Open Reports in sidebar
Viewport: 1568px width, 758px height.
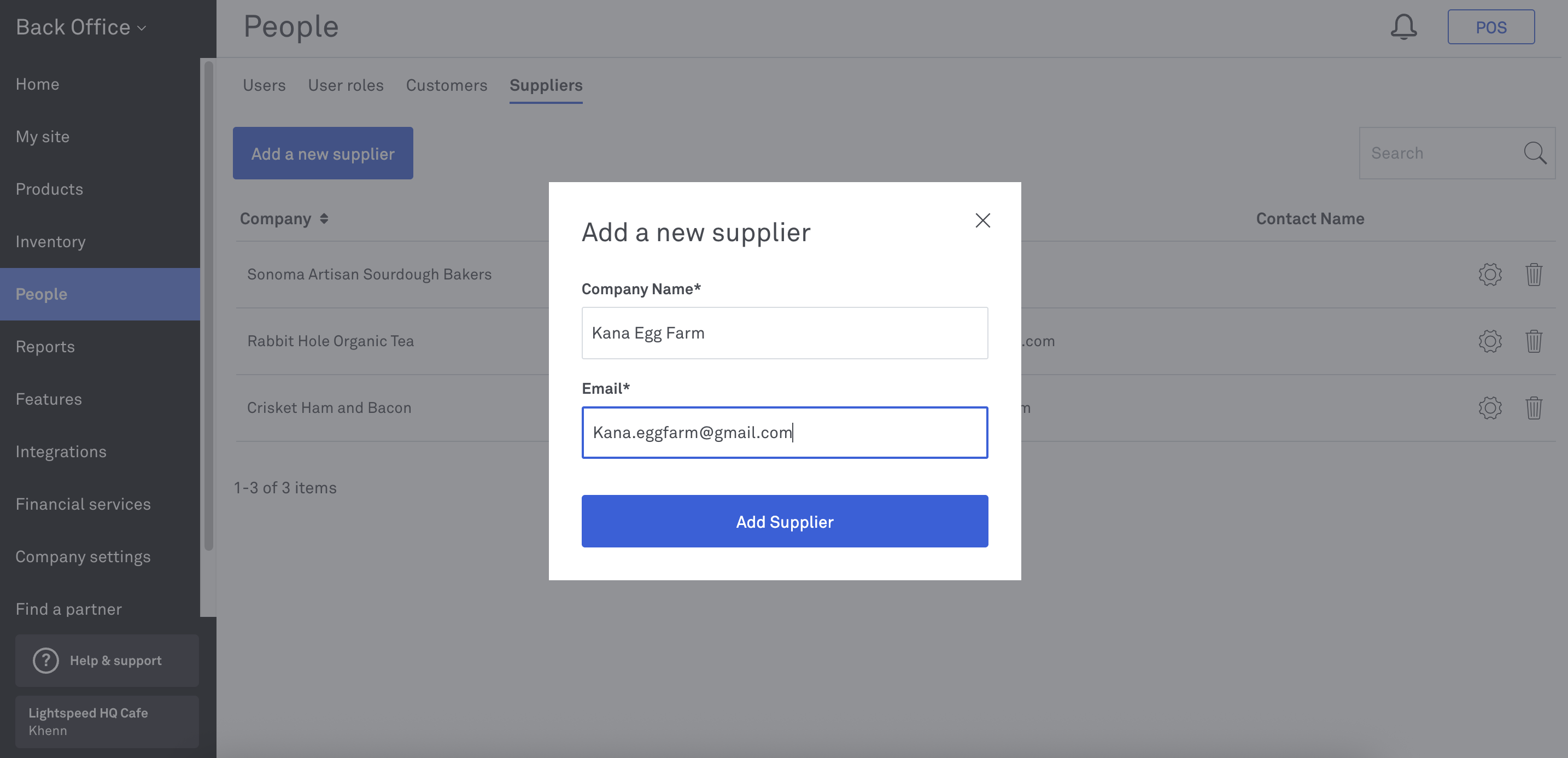pyautogui.click(x=100, y=346)
